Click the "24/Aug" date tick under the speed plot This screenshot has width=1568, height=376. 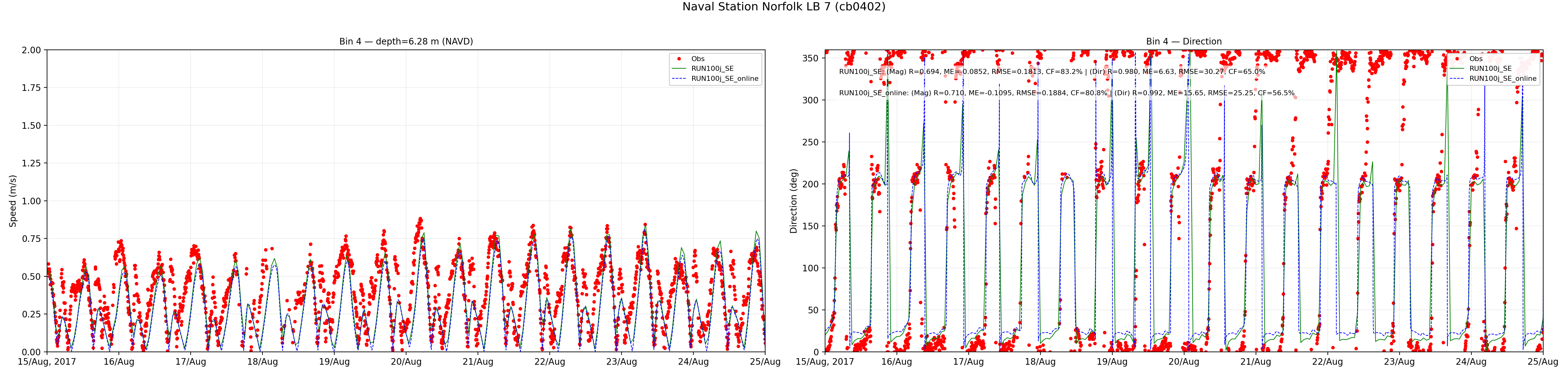click(x=693, y=362)
